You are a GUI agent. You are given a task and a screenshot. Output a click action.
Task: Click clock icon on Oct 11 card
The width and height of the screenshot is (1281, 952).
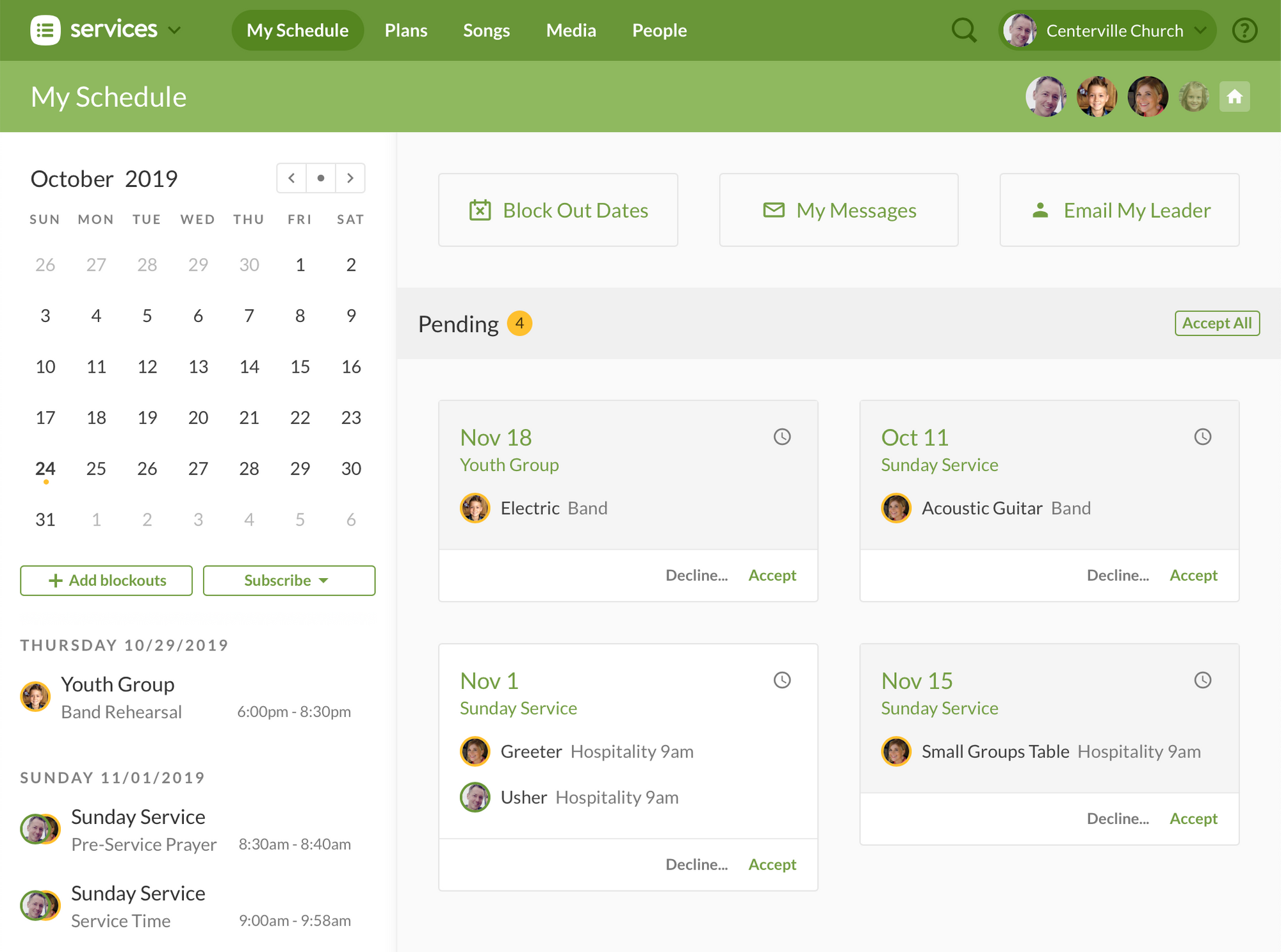[x=1203, y=437]
